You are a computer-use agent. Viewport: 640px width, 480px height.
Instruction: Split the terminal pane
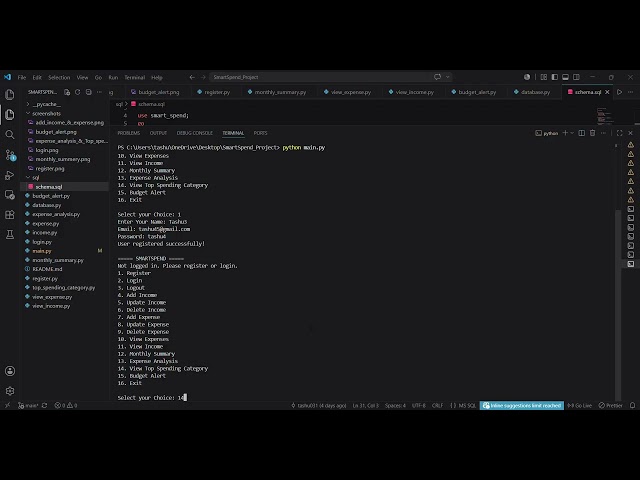click(x=582, y=133)
